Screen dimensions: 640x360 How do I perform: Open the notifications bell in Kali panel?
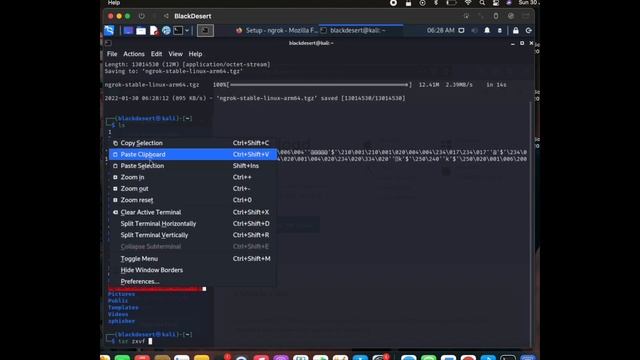click(487, 30)
